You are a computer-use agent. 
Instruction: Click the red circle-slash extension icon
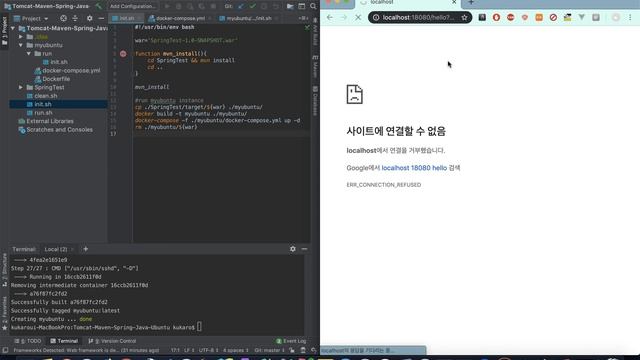coord(553,18)
